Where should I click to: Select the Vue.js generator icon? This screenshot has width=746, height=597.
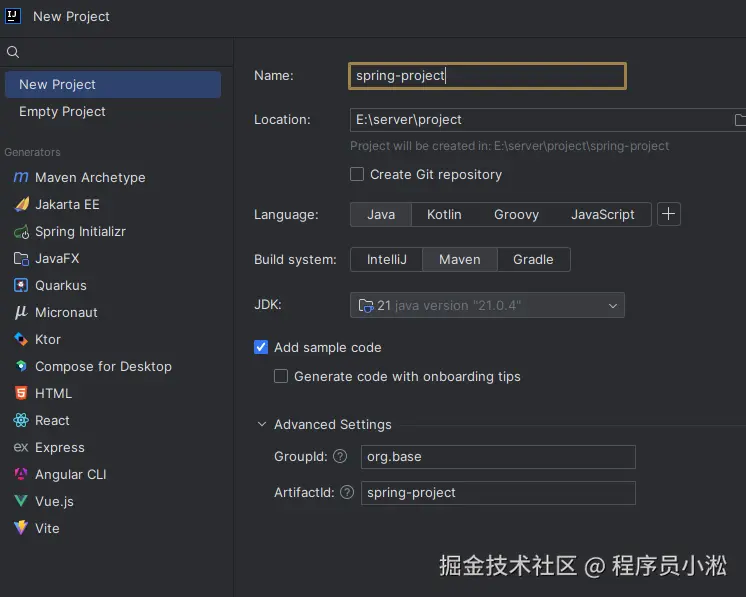pyautogui.click(x=21, y=501)
